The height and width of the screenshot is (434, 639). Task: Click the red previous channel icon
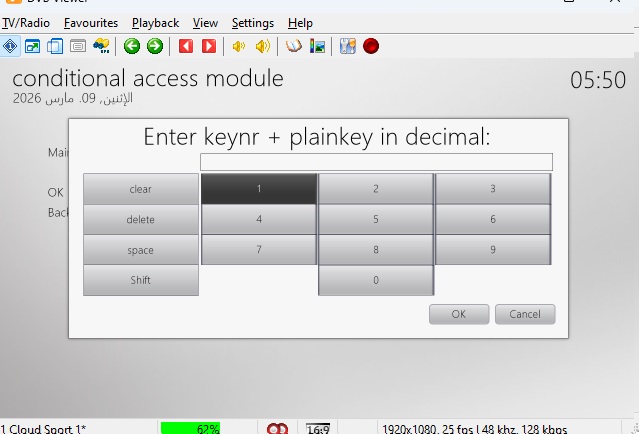tap(186, 45)
